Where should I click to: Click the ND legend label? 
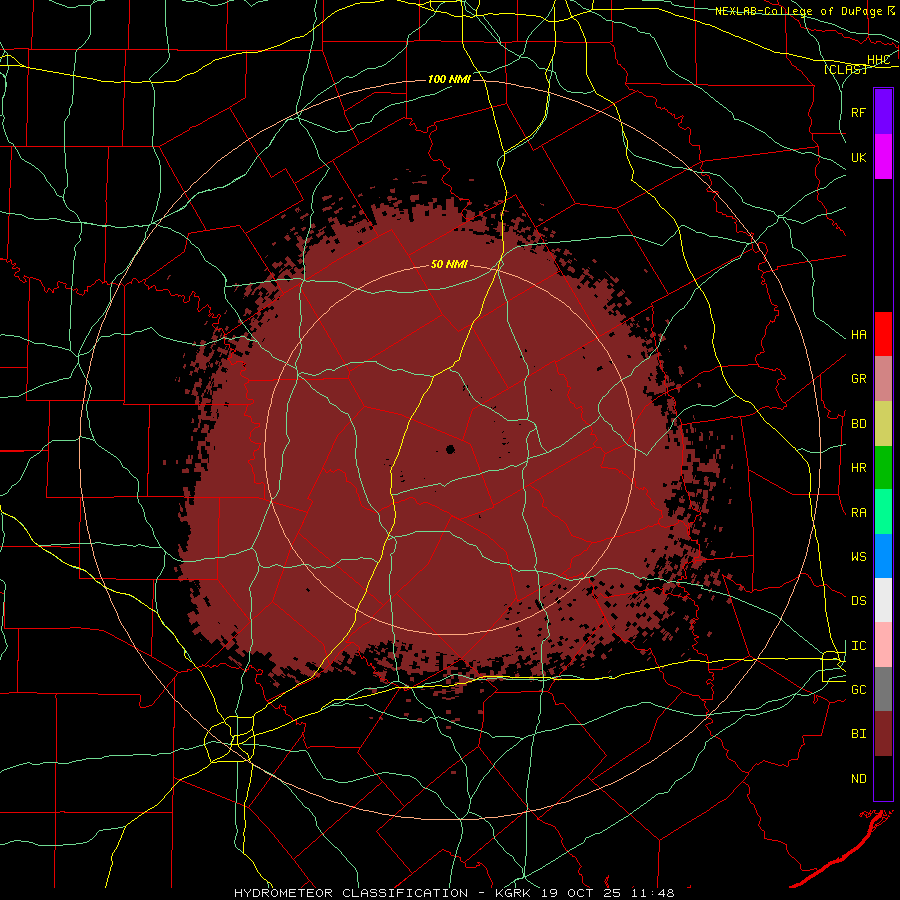click(x=858, y=778)
